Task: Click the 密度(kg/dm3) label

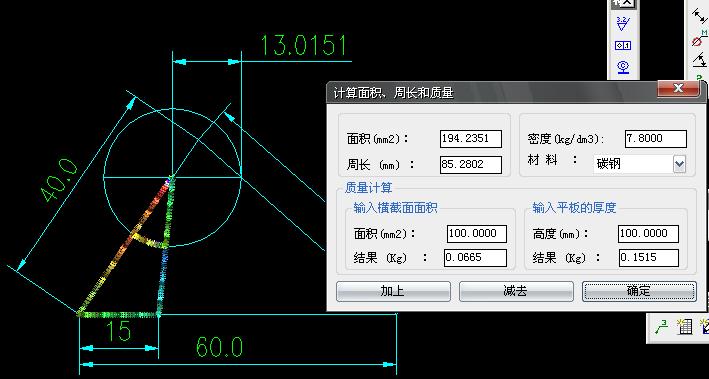Action: point(566,139)
